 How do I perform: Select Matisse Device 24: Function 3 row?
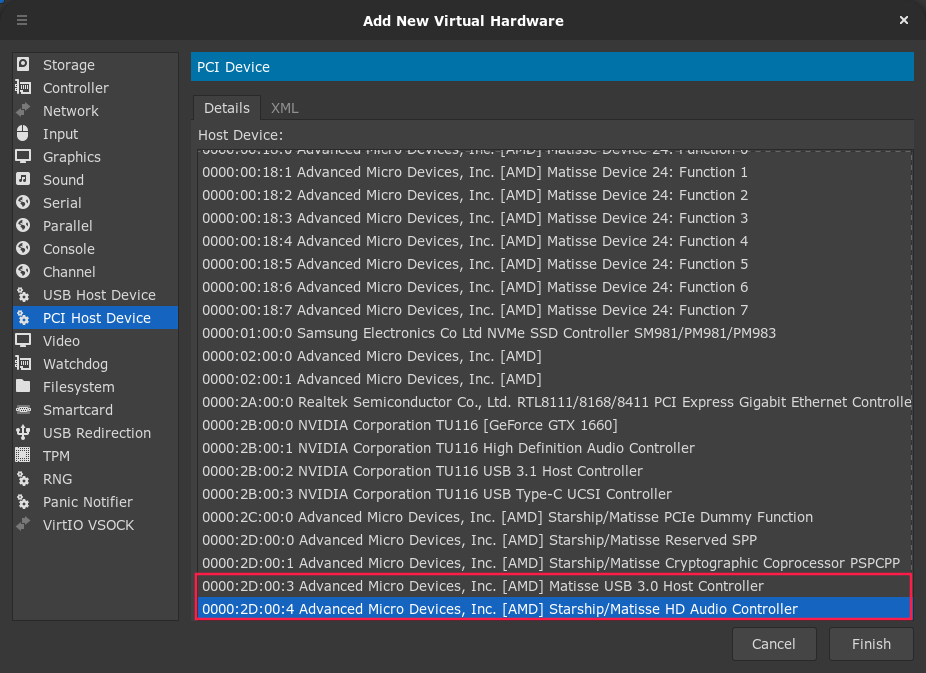[x=555, y=218]
